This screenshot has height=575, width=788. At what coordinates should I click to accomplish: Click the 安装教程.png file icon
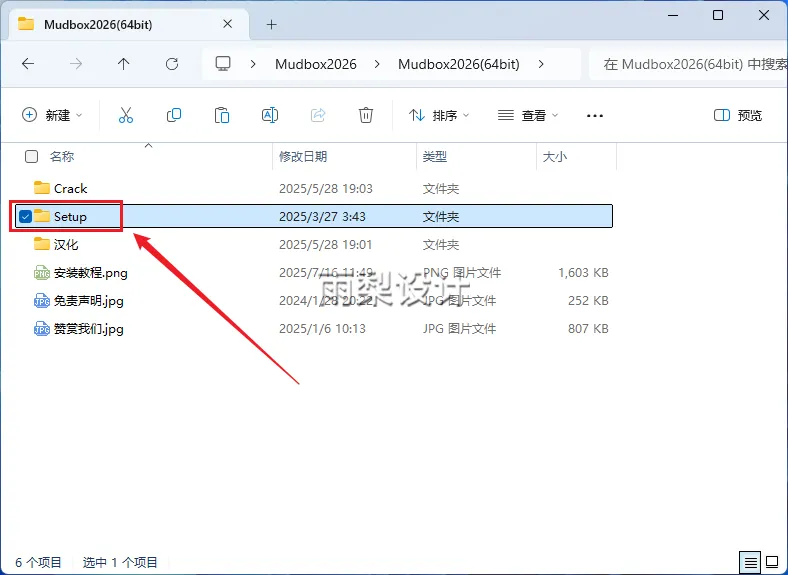[x=42, y=272]
